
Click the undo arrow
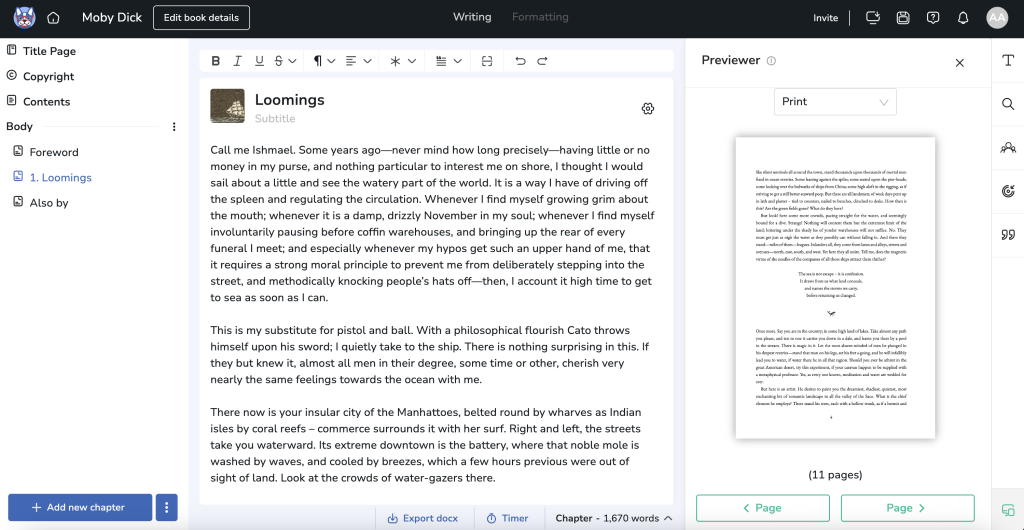point(520,61)
